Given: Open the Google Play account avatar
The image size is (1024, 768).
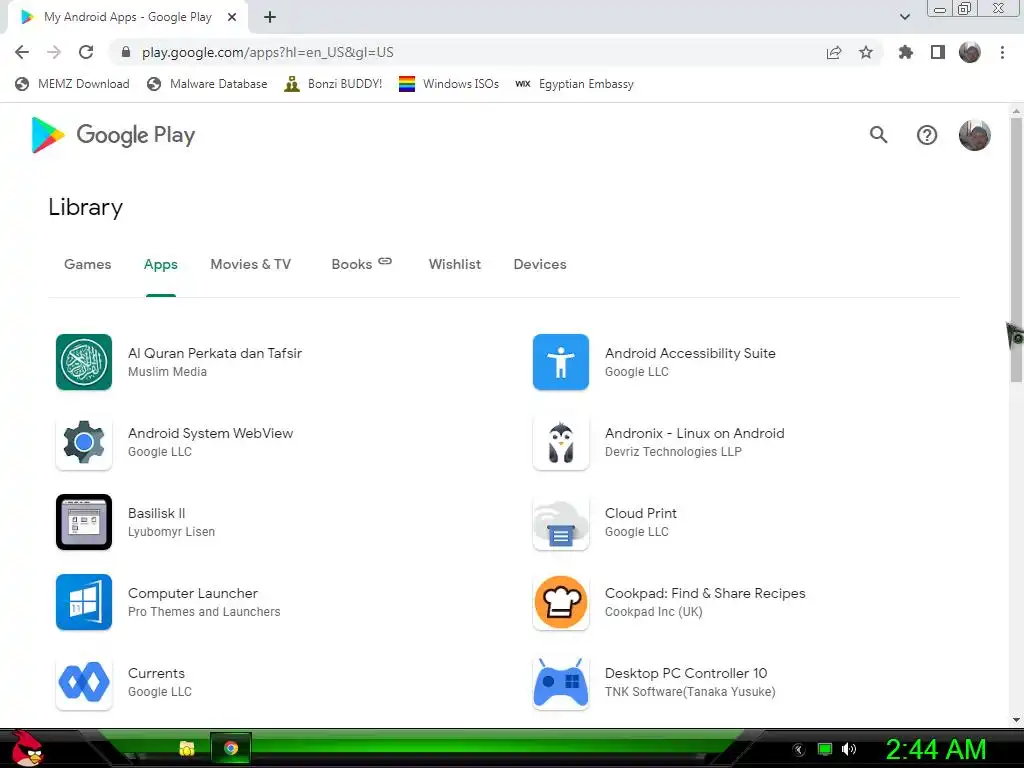Looking at the screenshot, I should point(974,135).
